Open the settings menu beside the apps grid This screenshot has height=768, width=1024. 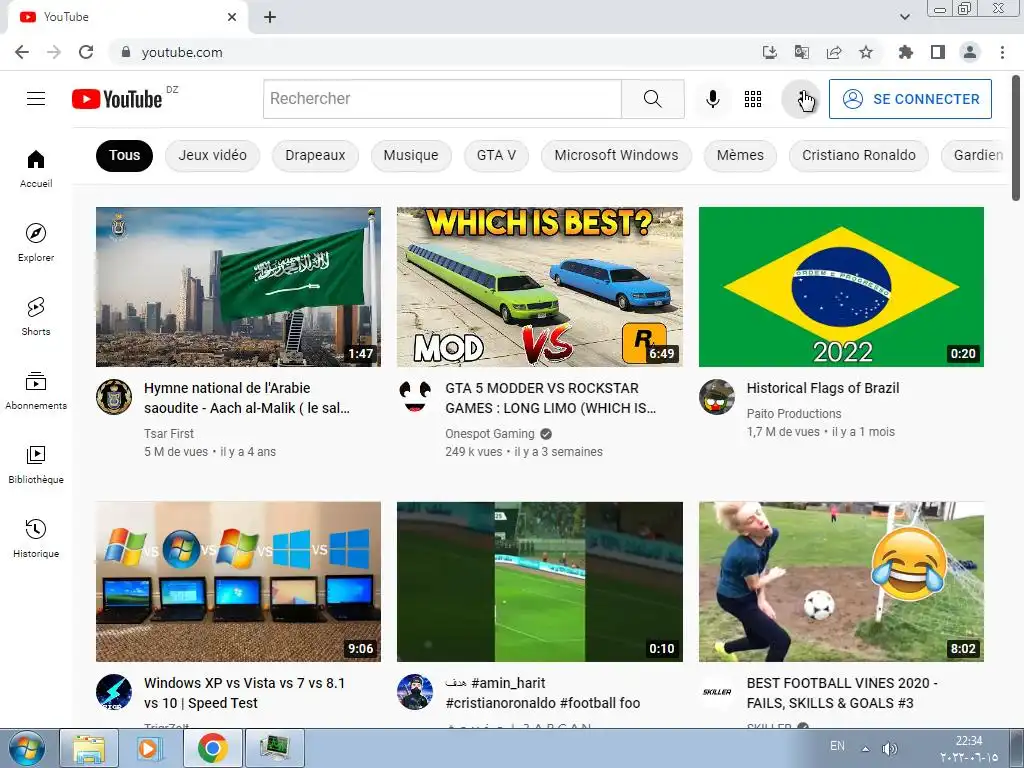tap(801, 99)
